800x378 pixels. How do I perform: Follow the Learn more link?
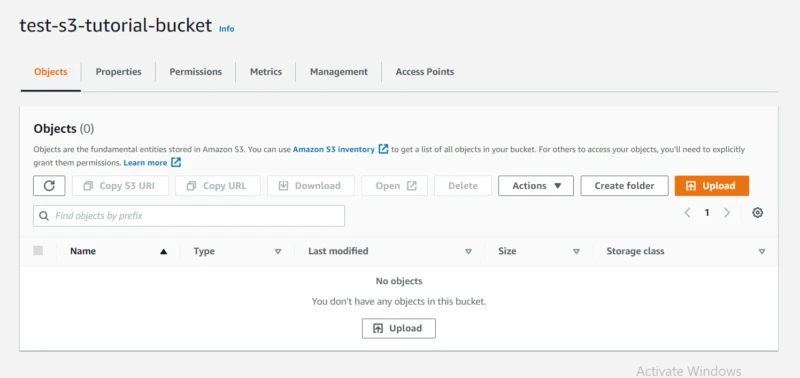[x=145, y=163]
